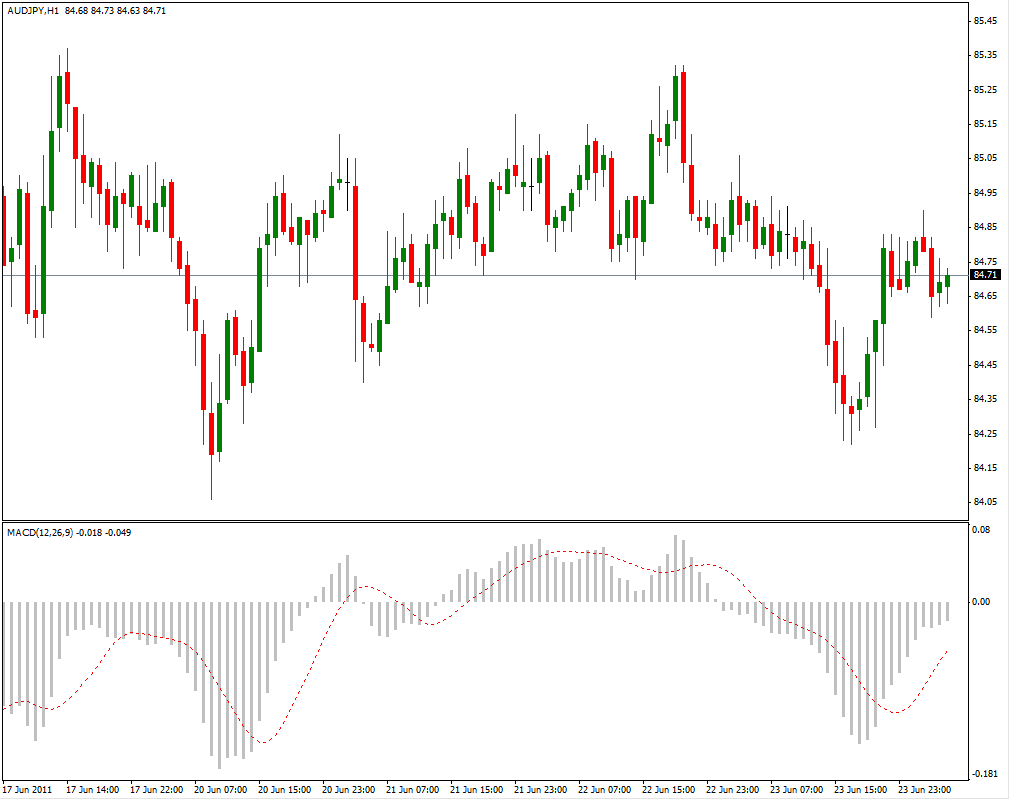Click the MACD 0.08 scale label
Image resolution: width=1009 pixels, height=799 pixels.
tap(981, 529)
